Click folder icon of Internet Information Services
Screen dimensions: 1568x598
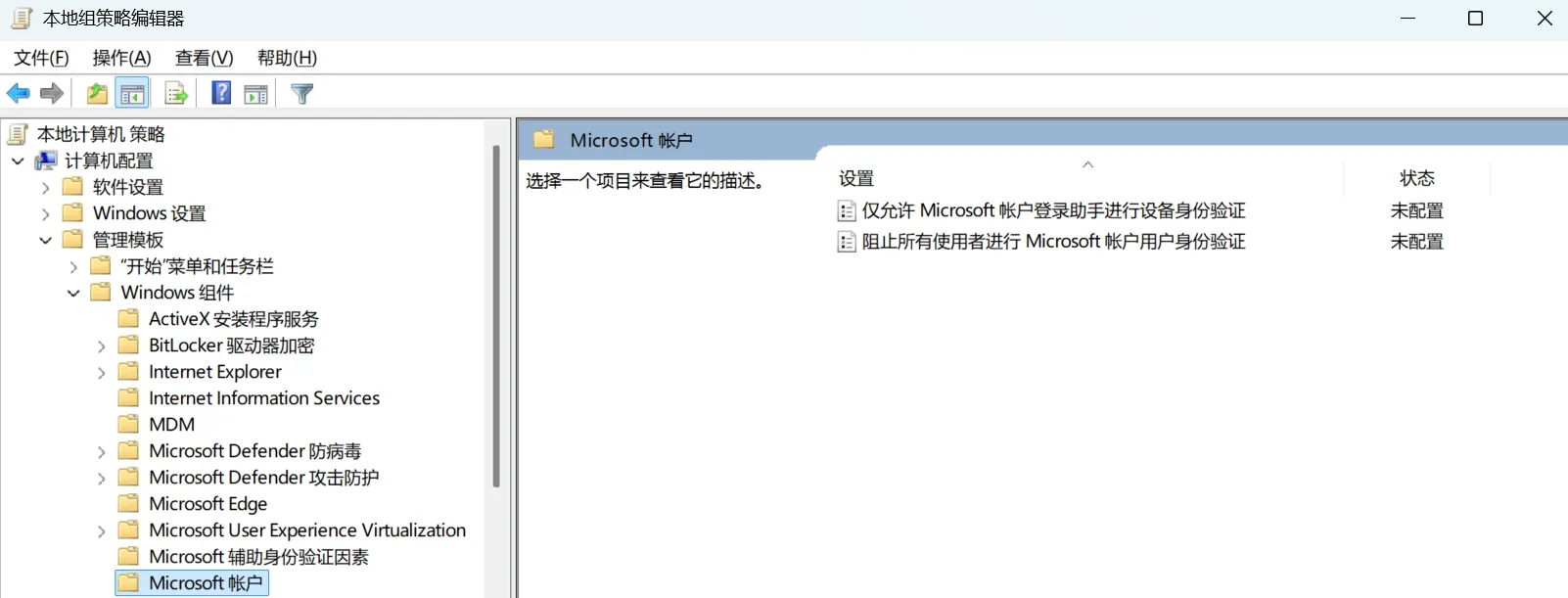(x=128, y=397)
